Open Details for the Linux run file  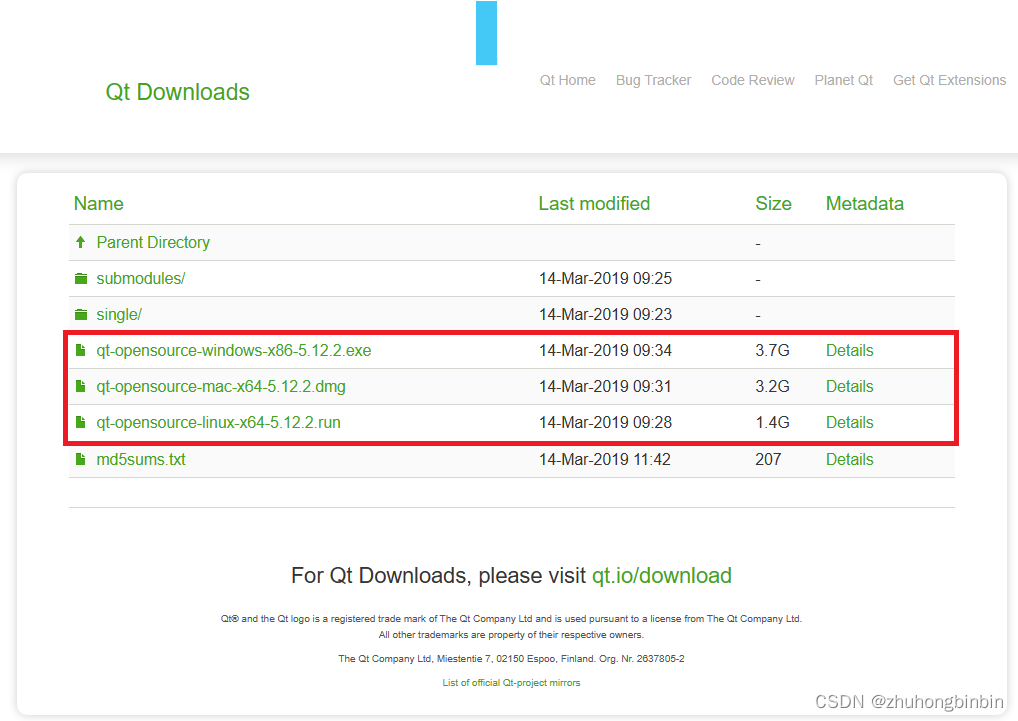pos(849,422)
